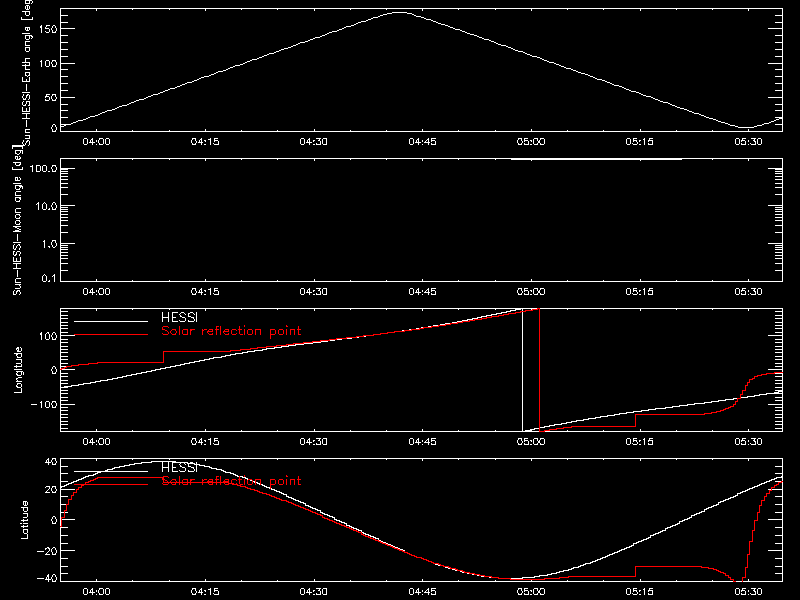Click 04:45 label under Latitude plot

click(x=422, y=591)
